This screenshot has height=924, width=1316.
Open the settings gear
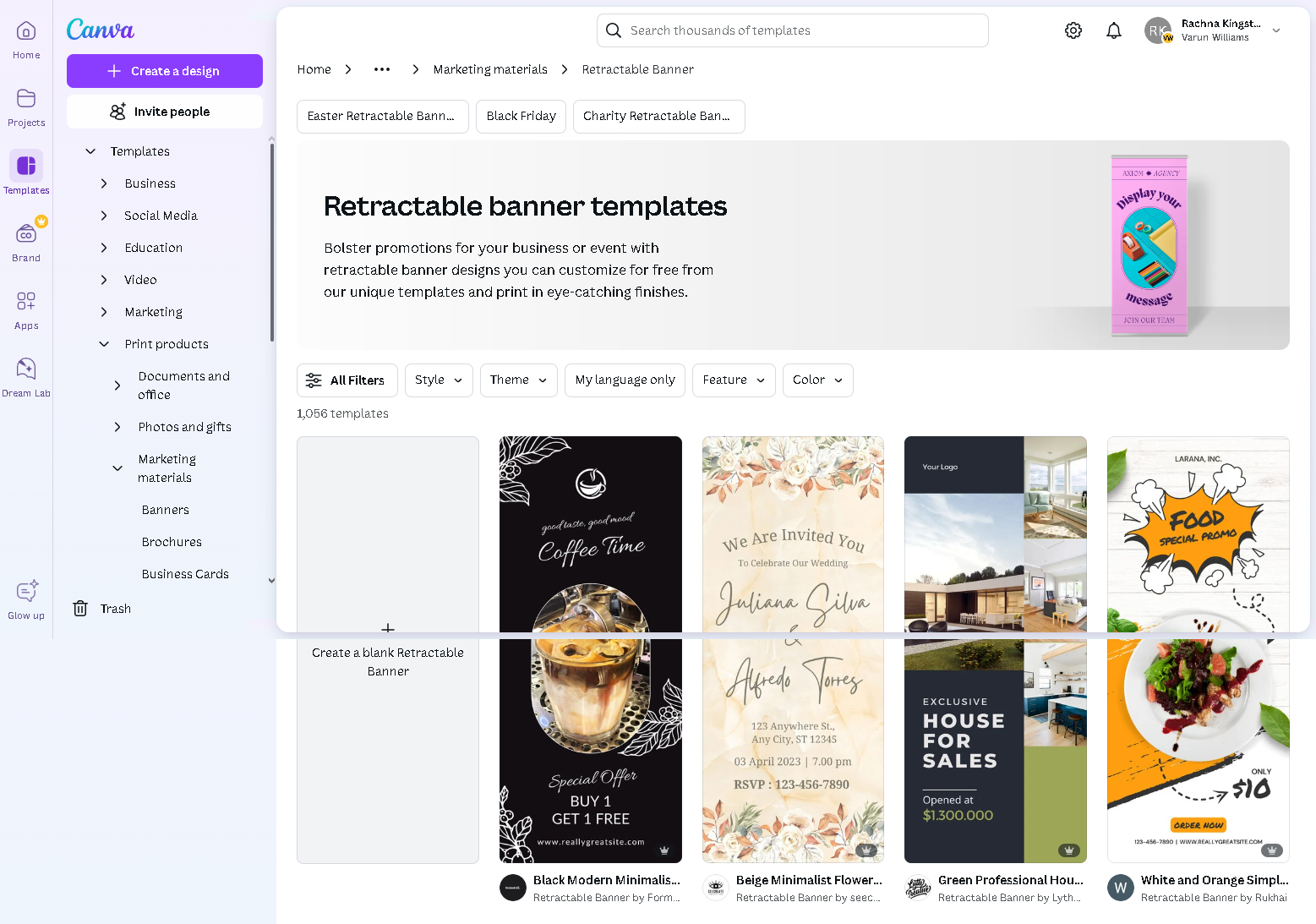pos(1073,30)
